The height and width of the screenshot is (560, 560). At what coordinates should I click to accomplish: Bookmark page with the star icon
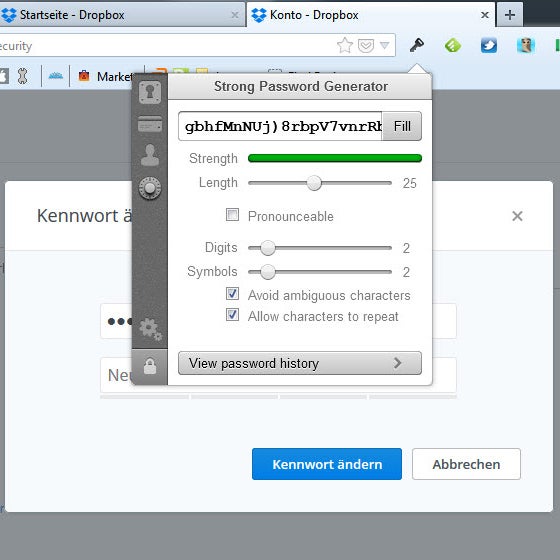345,45
